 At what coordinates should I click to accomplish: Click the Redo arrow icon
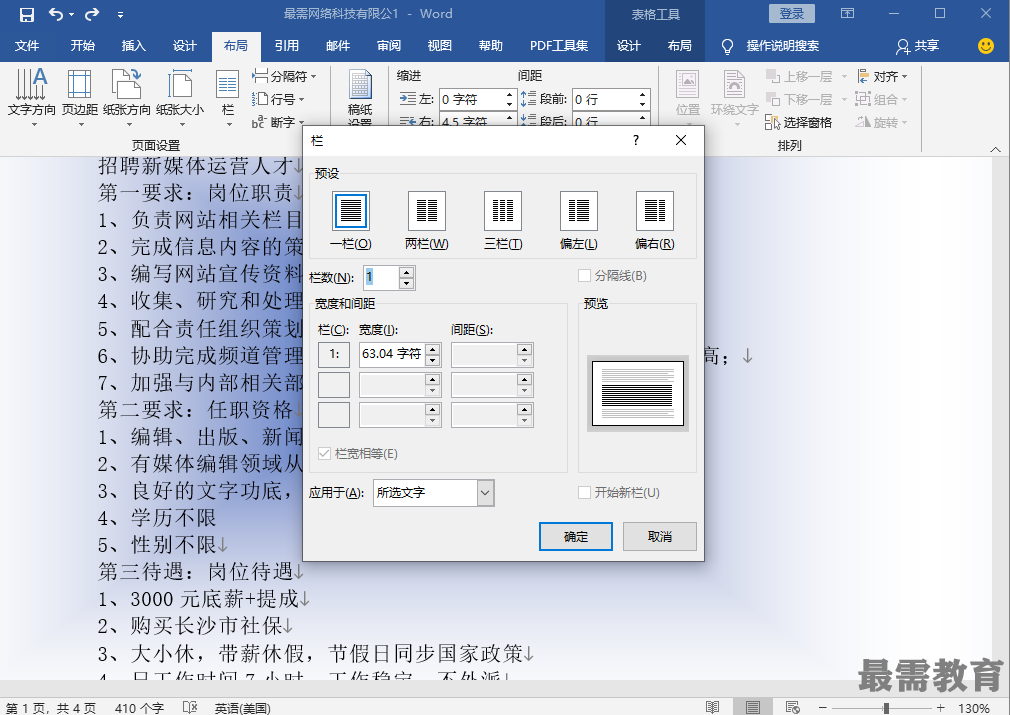pos(92,14)
